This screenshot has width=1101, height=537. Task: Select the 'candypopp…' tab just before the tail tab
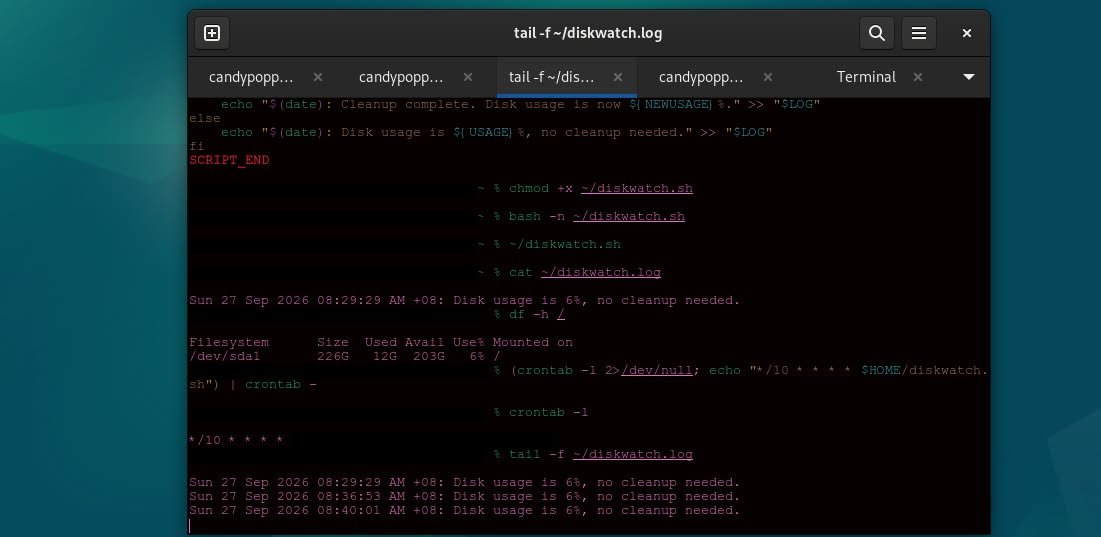click(401, 77)
